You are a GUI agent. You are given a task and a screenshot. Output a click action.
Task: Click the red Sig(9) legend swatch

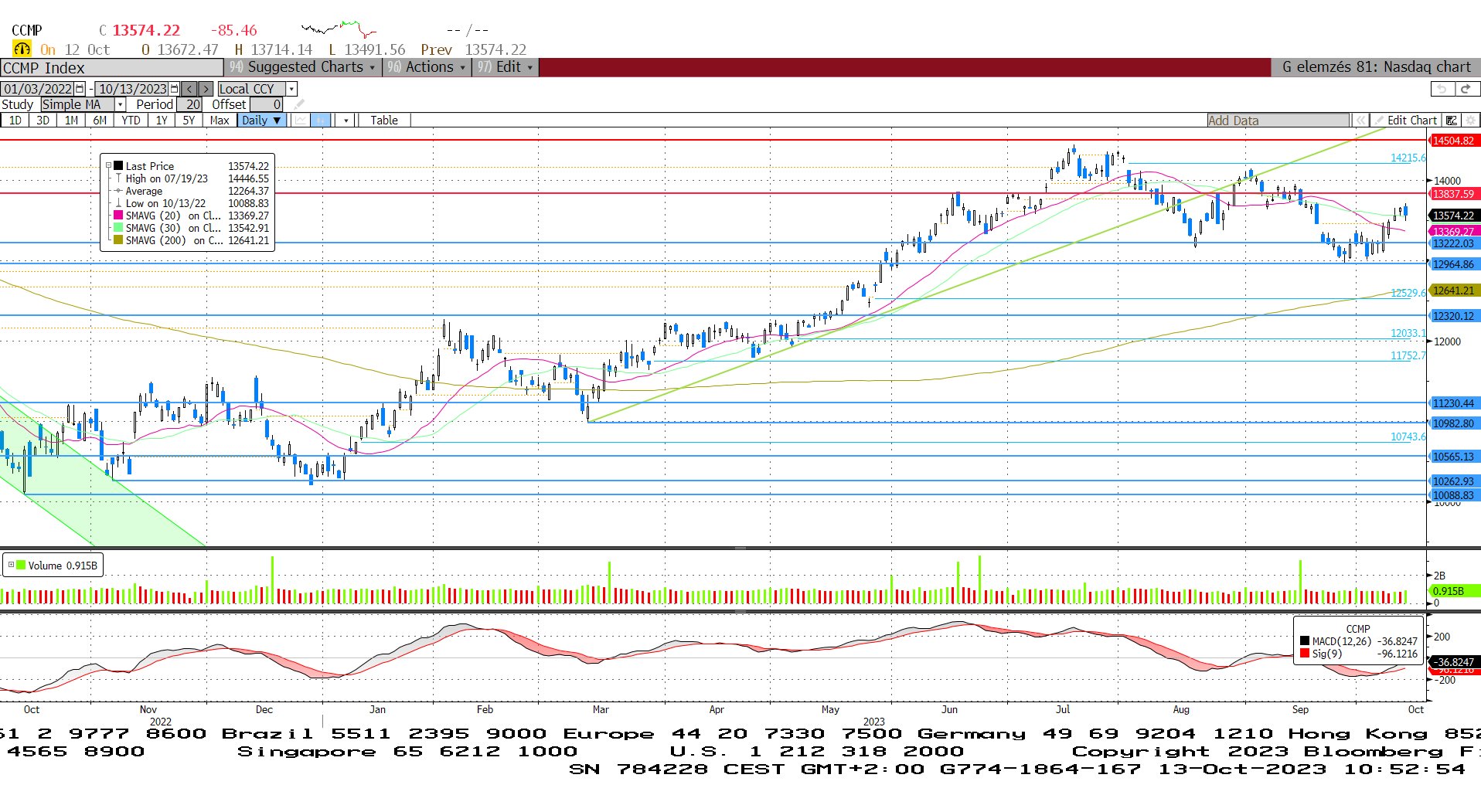click(x=1305, y=653)
